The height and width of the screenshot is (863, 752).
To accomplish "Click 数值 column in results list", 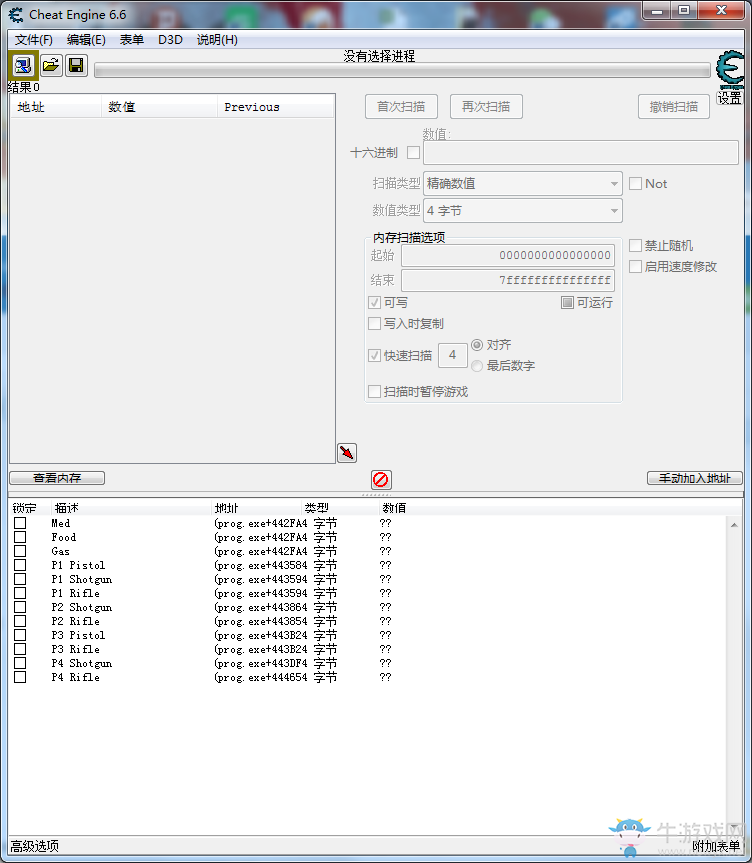I will pyautogui.click(x=160, y=107).
